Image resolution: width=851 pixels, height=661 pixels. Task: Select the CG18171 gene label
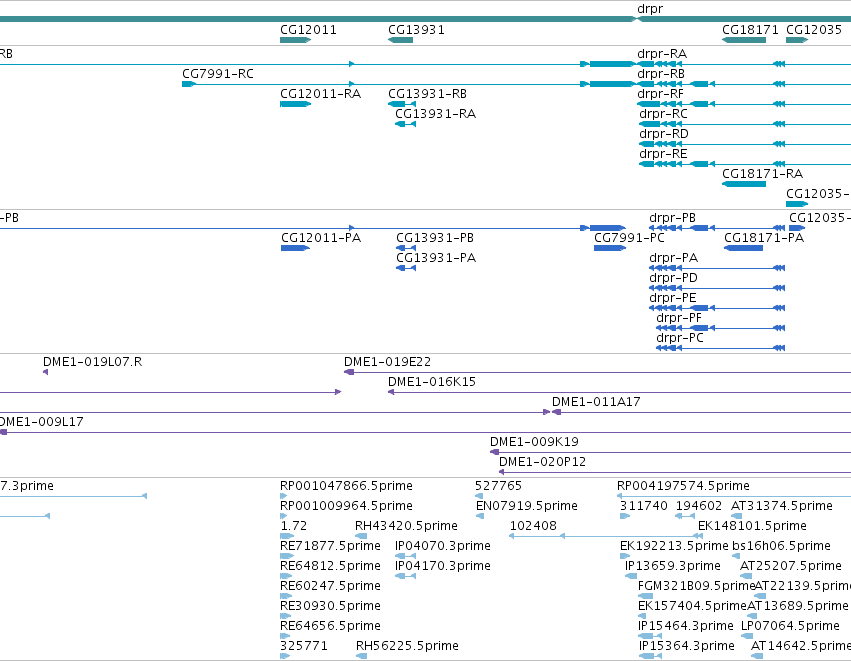click(750, 30)
